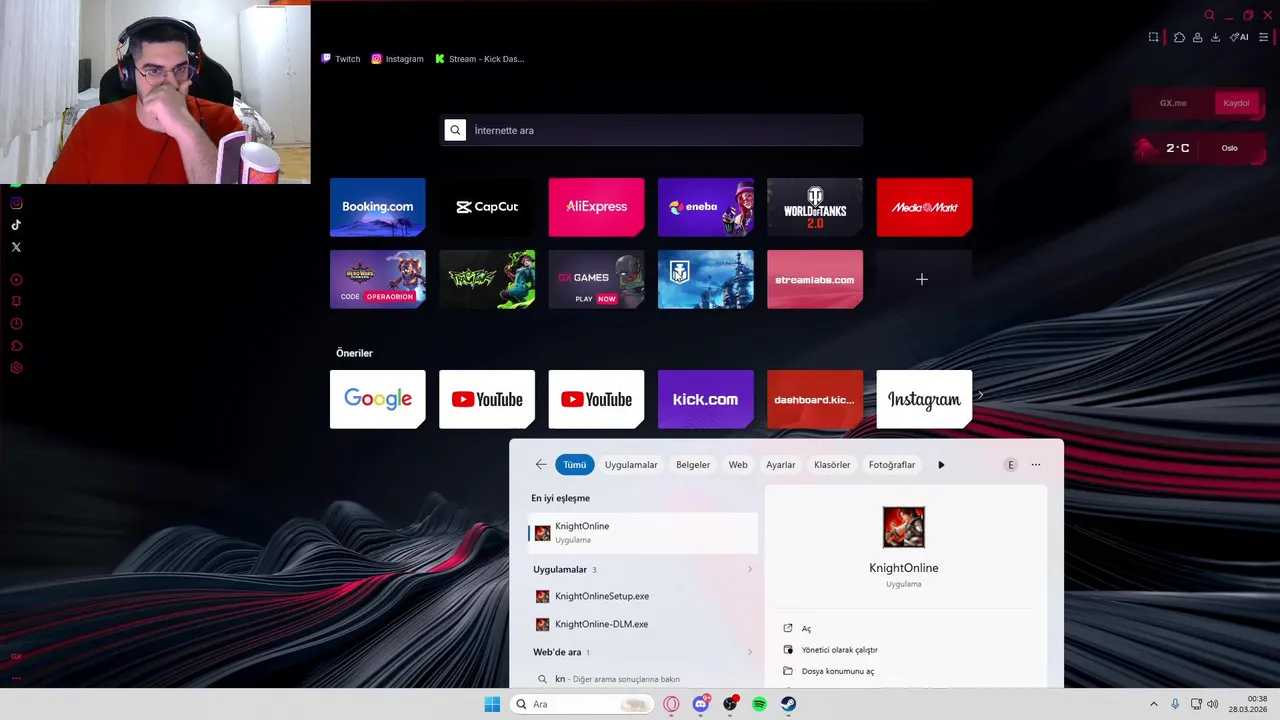Viewport: 1280px width, 720px height.
Task: Show more search filter tabs arrow
Action: (x=941, y=465)
